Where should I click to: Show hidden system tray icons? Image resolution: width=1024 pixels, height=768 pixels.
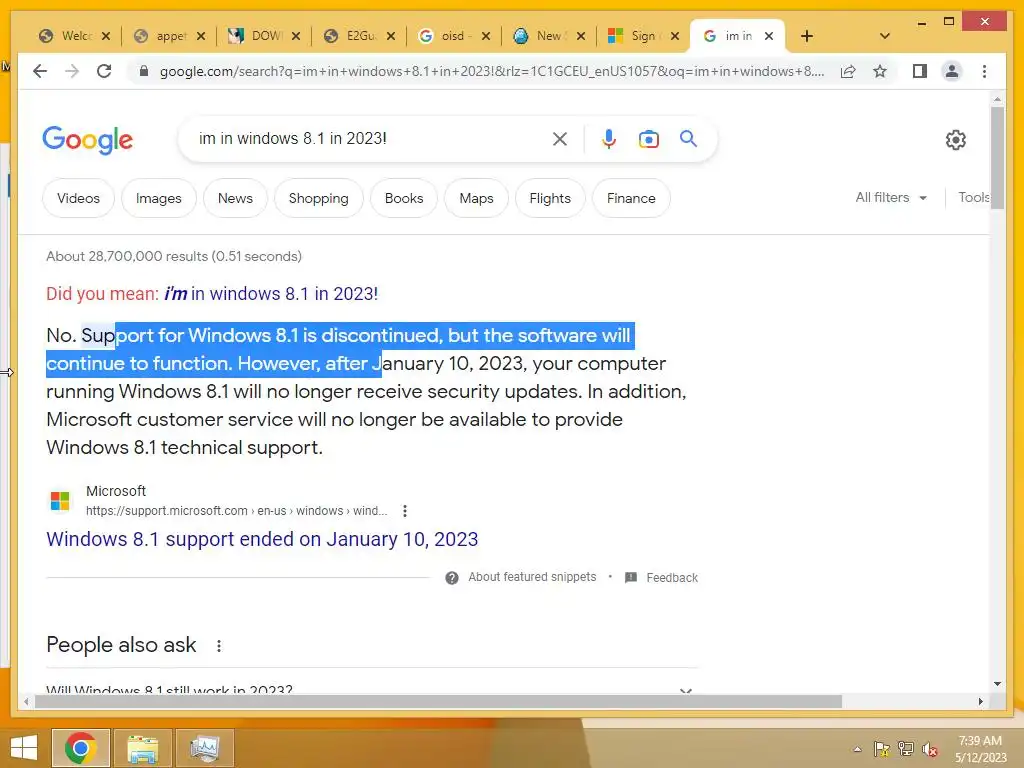coord(857,749)
